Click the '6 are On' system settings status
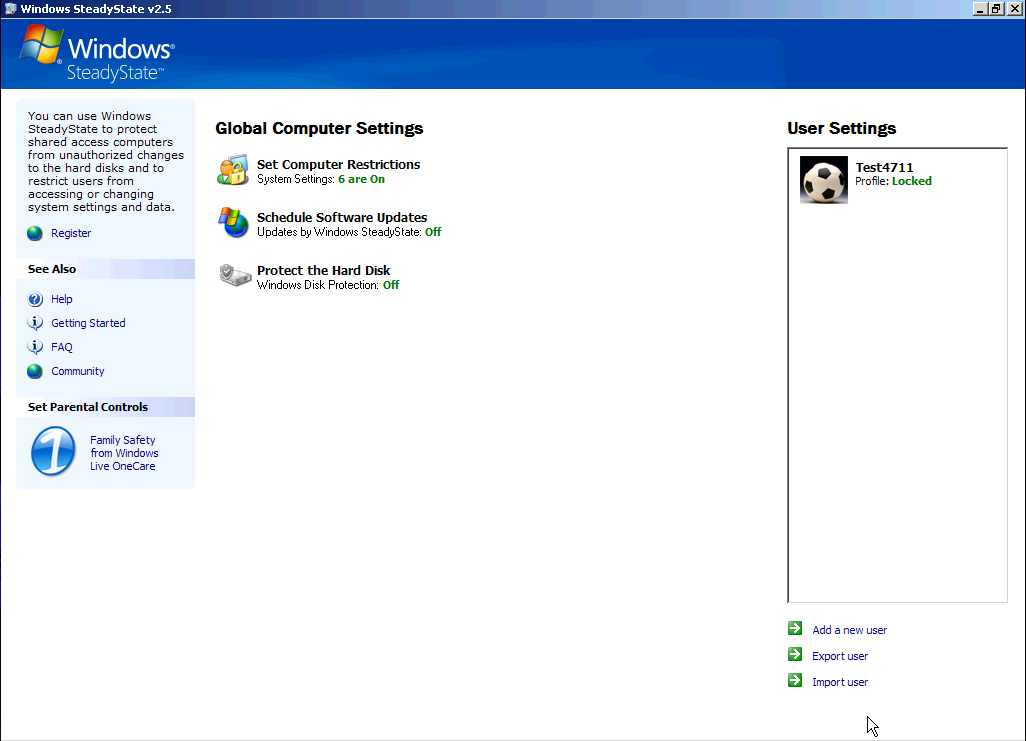1026x741 pixels. (361, 179)
